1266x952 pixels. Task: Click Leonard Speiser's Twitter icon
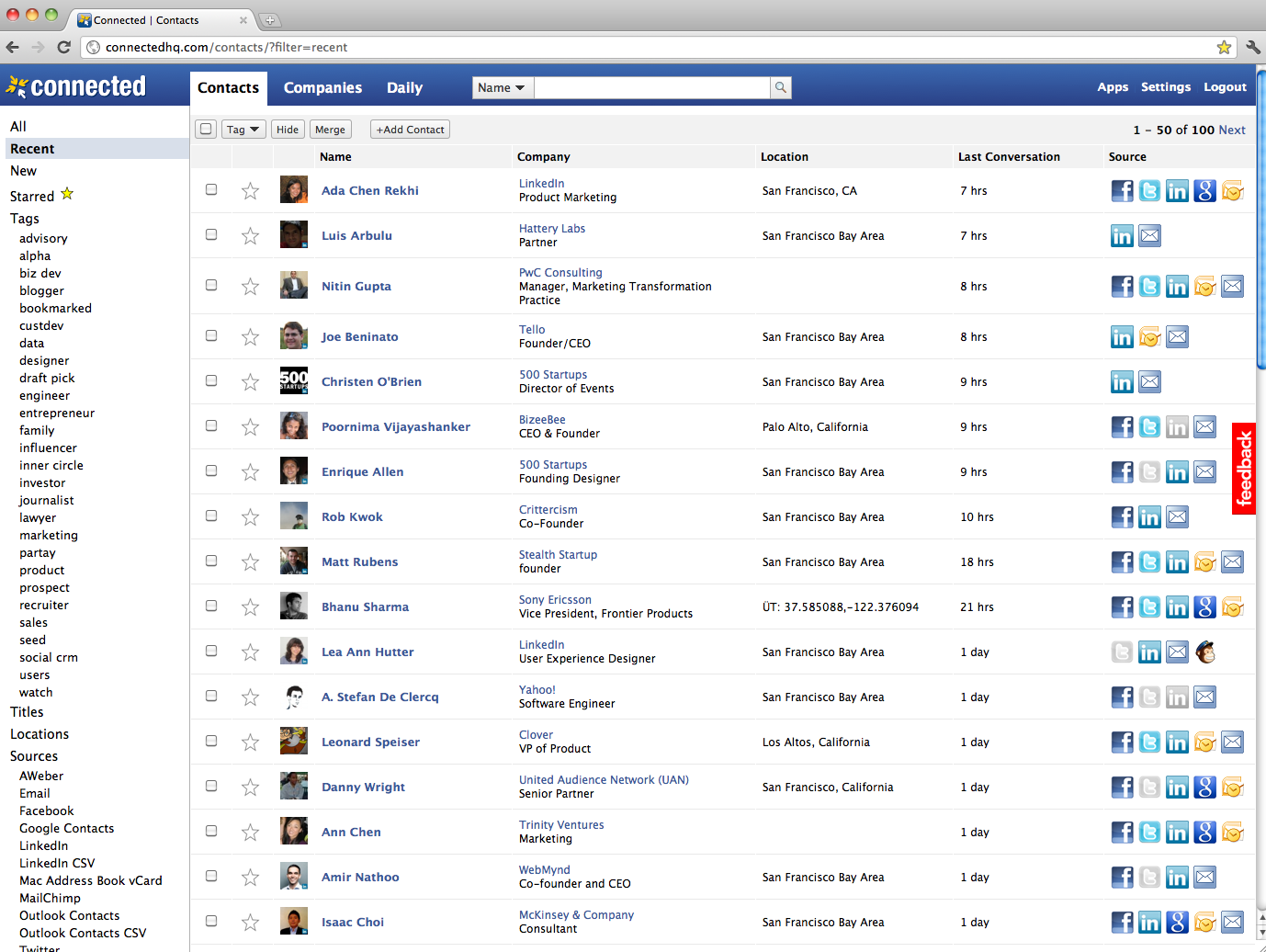click(1149, 742)
